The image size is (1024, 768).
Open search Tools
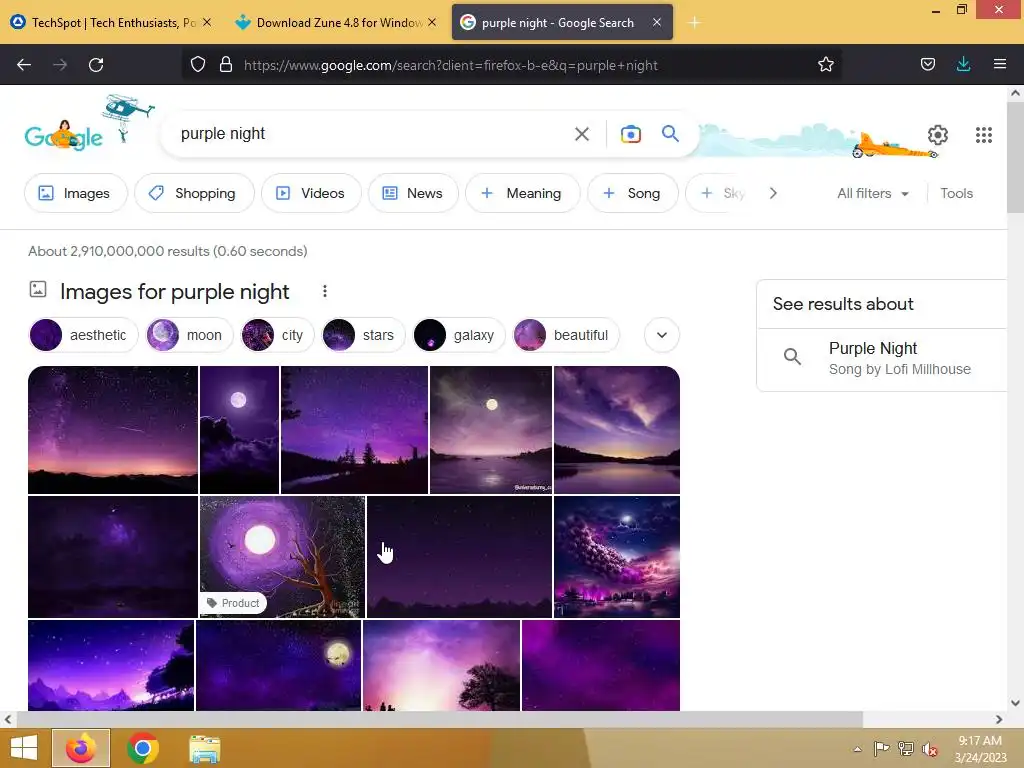956,193
